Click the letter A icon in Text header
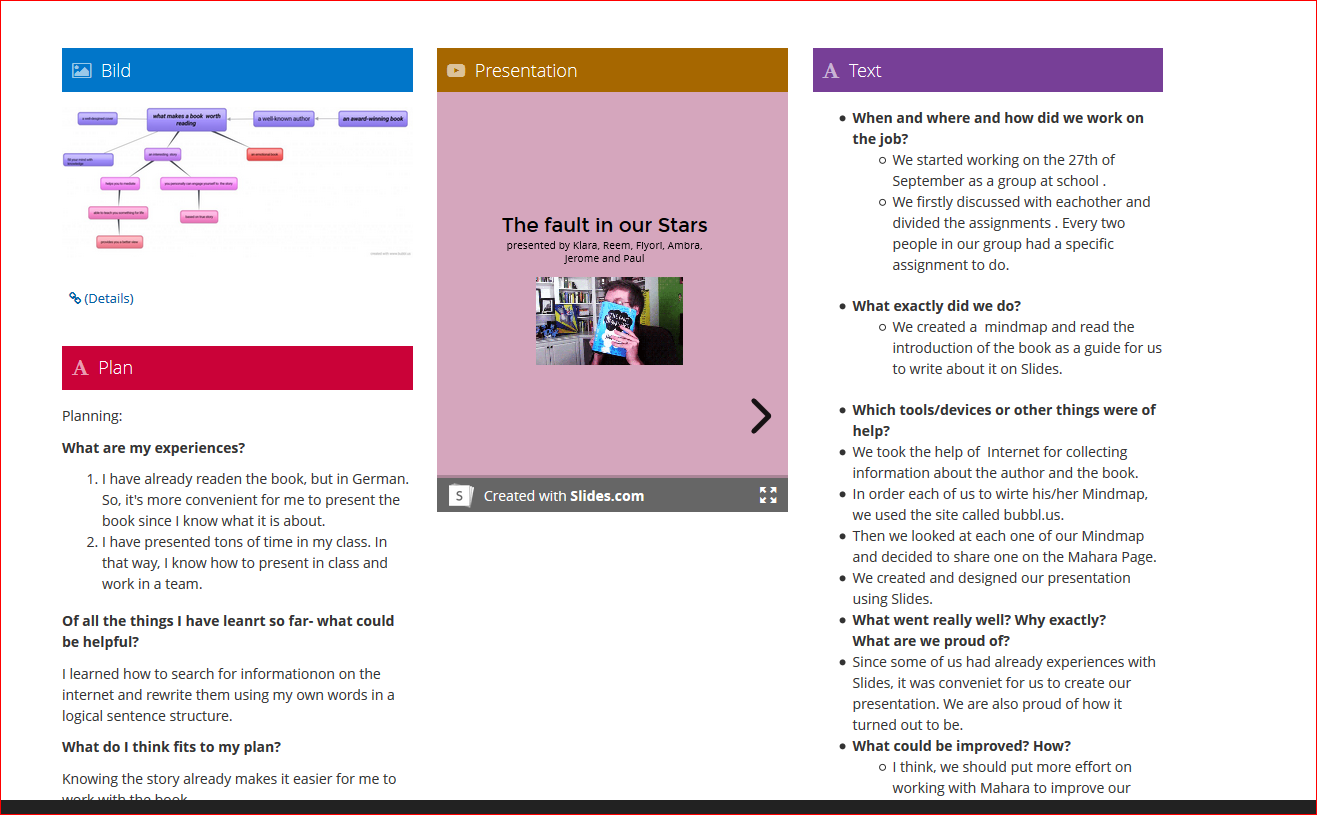Viewport: 1317px width, 815px height. [831, 71]
